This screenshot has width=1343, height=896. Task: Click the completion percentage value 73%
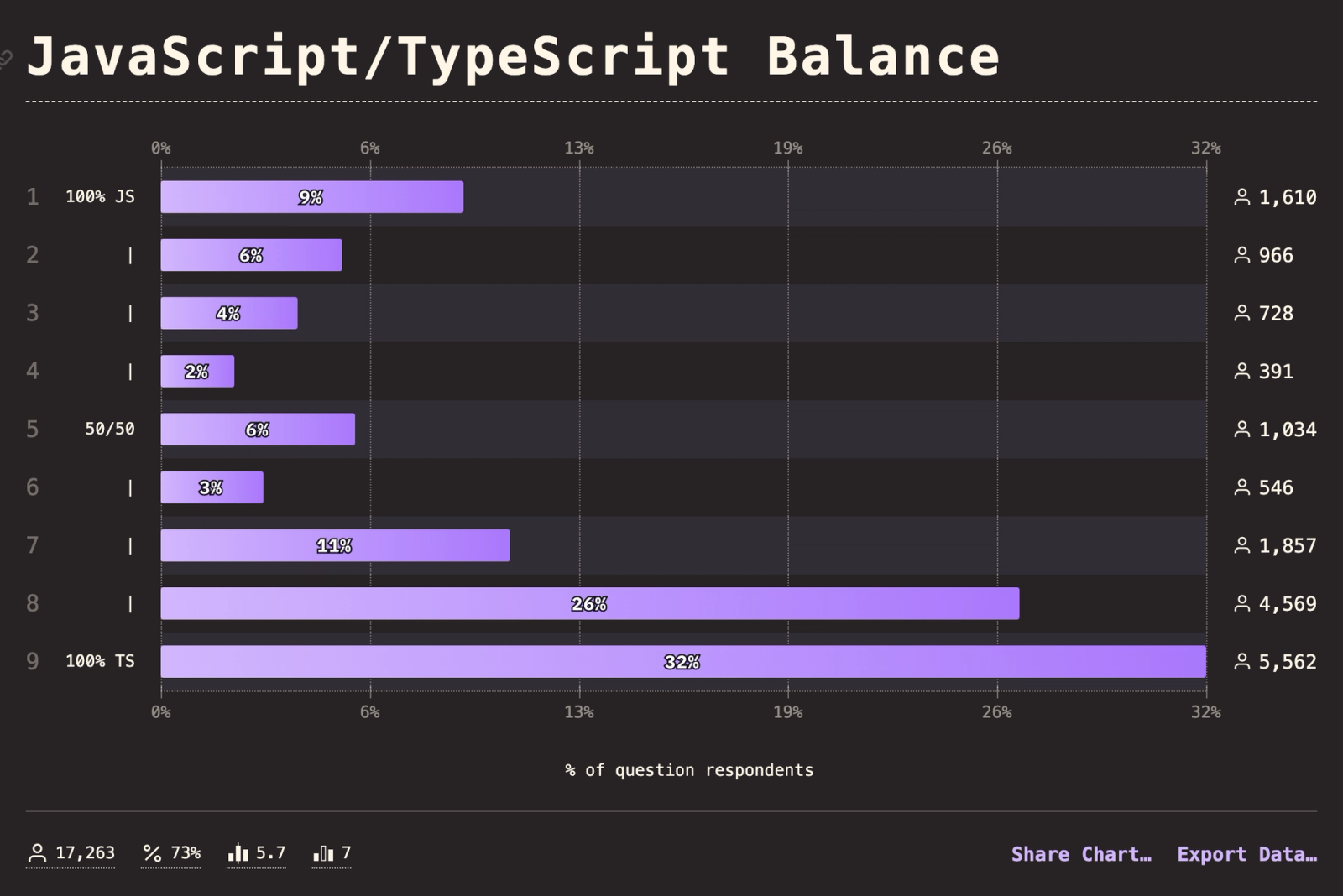pos(186,853)
